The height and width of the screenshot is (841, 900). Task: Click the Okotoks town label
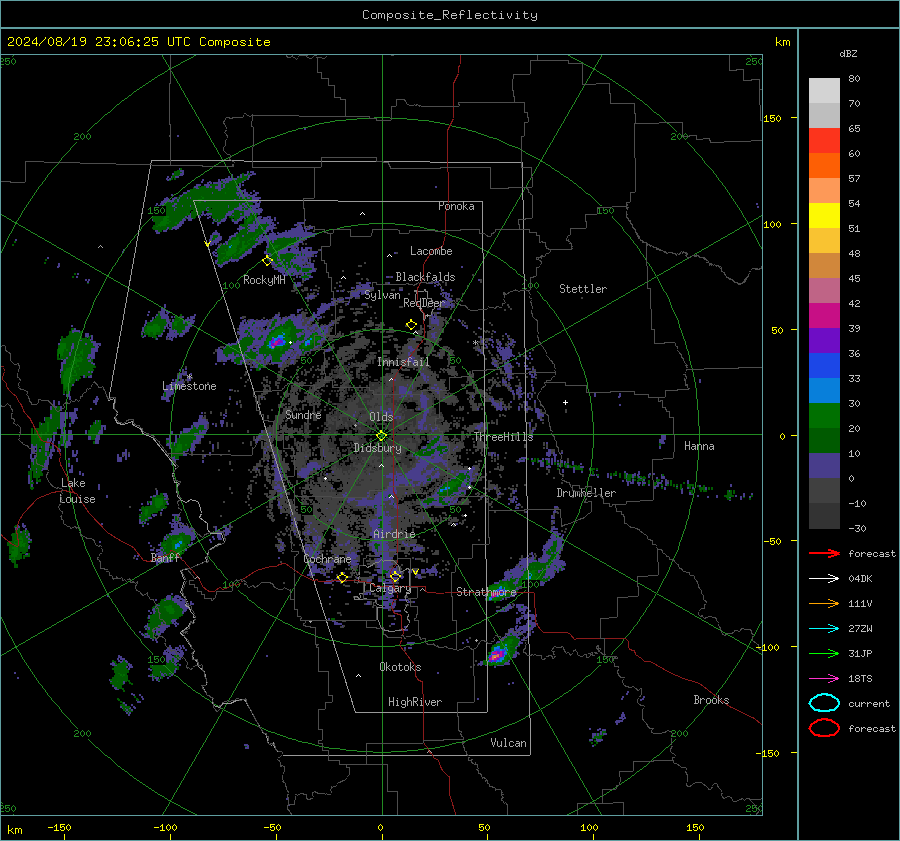tap(400, 667)
